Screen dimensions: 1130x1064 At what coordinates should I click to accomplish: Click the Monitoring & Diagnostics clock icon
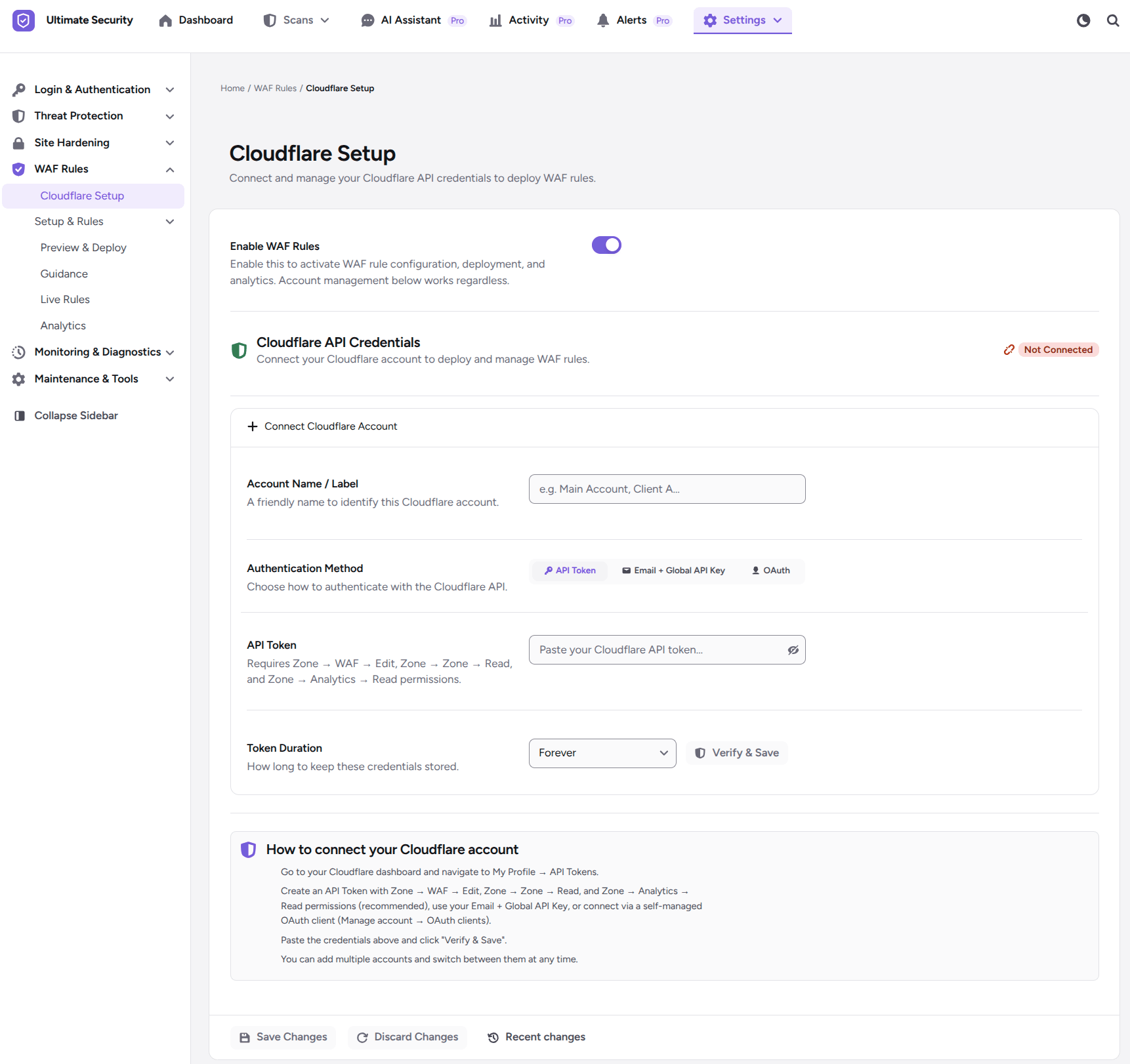[x=19, y=352]
